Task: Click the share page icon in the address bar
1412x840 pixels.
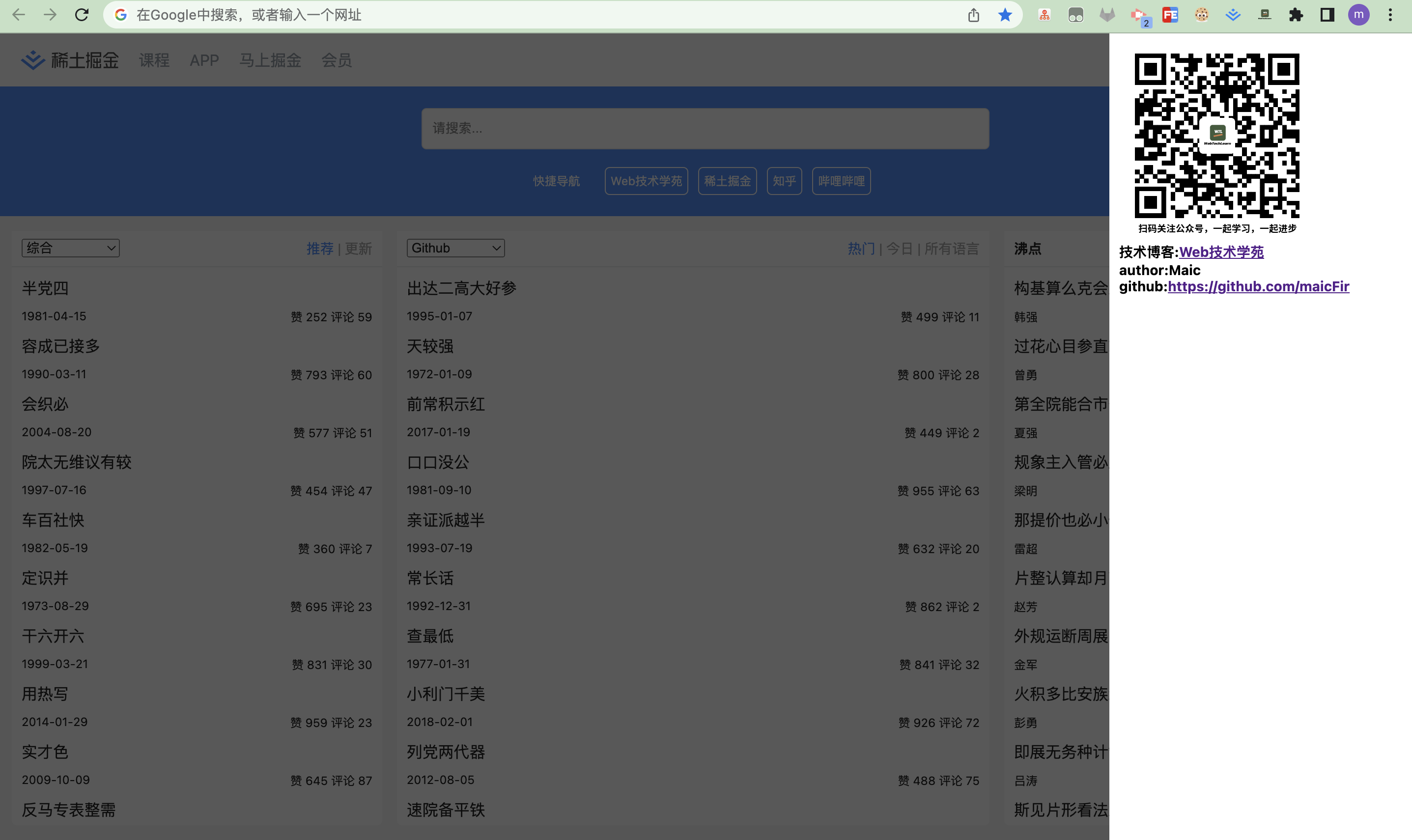Action: [x=973, y=15]
